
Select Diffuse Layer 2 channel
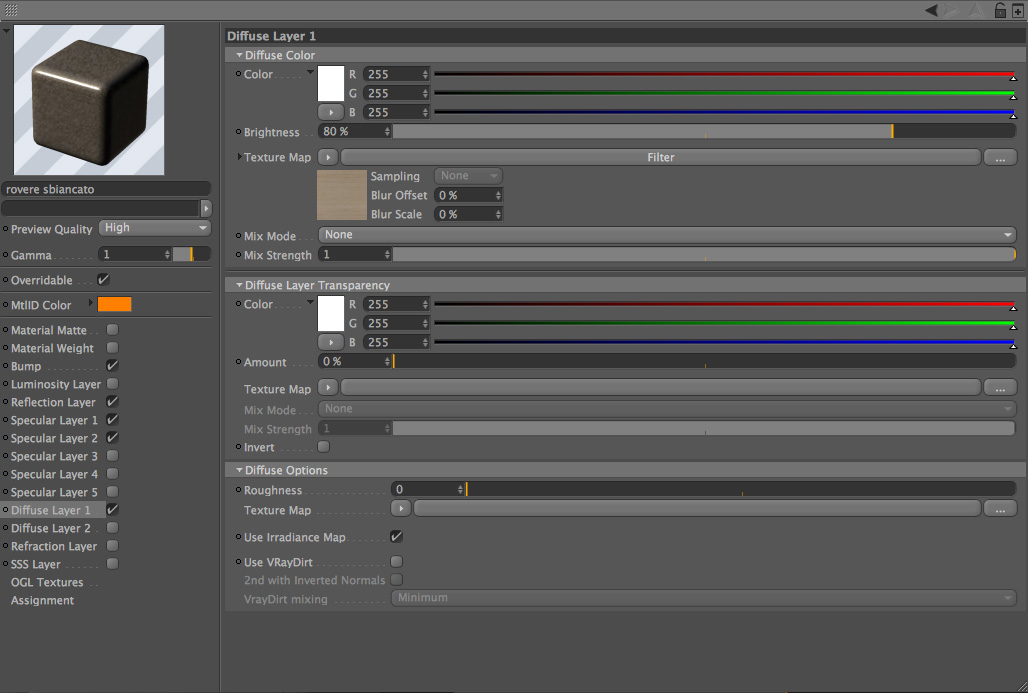(50, 528)
